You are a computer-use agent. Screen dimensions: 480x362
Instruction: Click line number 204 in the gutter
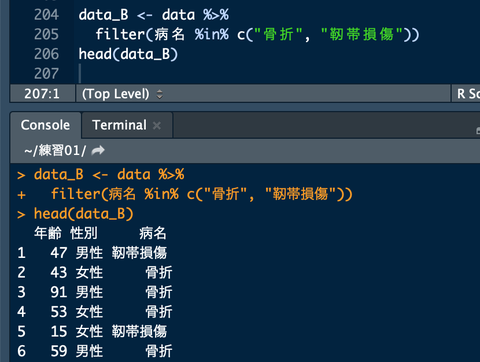46,15
